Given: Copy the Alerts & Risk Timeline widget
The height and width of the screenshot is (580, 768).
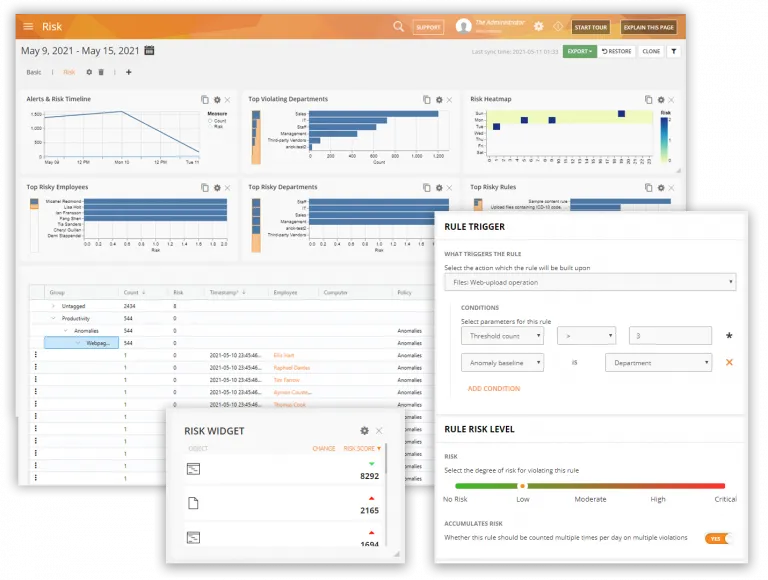Looking at the screenshot, I should [x=205, y=99].
